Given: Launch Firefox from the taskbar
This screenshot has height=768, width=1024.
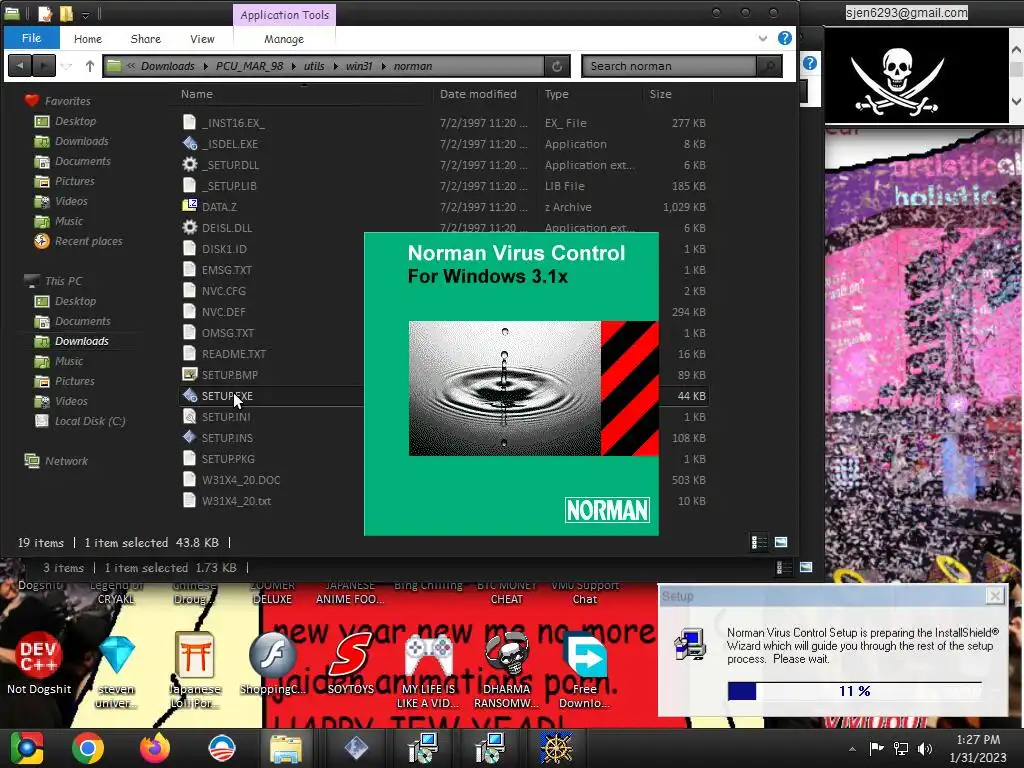Looking at the screenshot, I should 155,748.
